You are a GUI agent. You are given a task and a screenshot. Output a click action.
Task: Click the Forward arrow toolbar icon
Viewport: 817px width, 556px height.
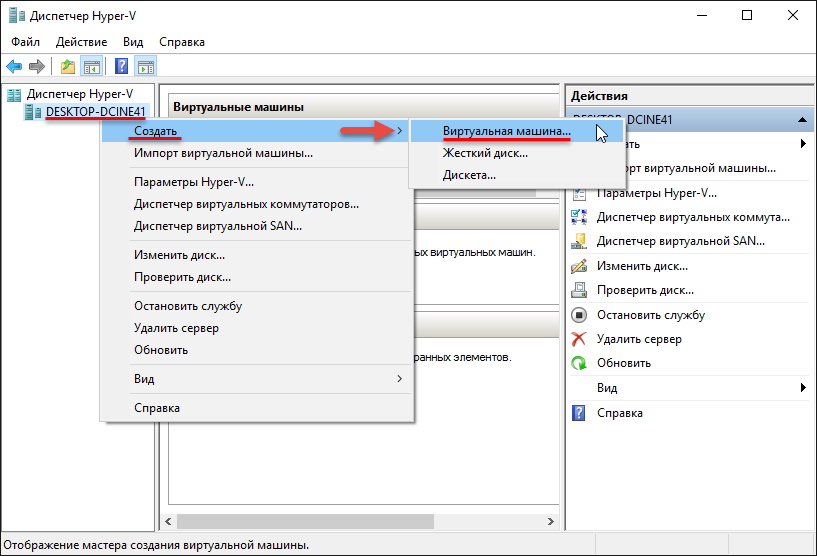tap(36, 66)
